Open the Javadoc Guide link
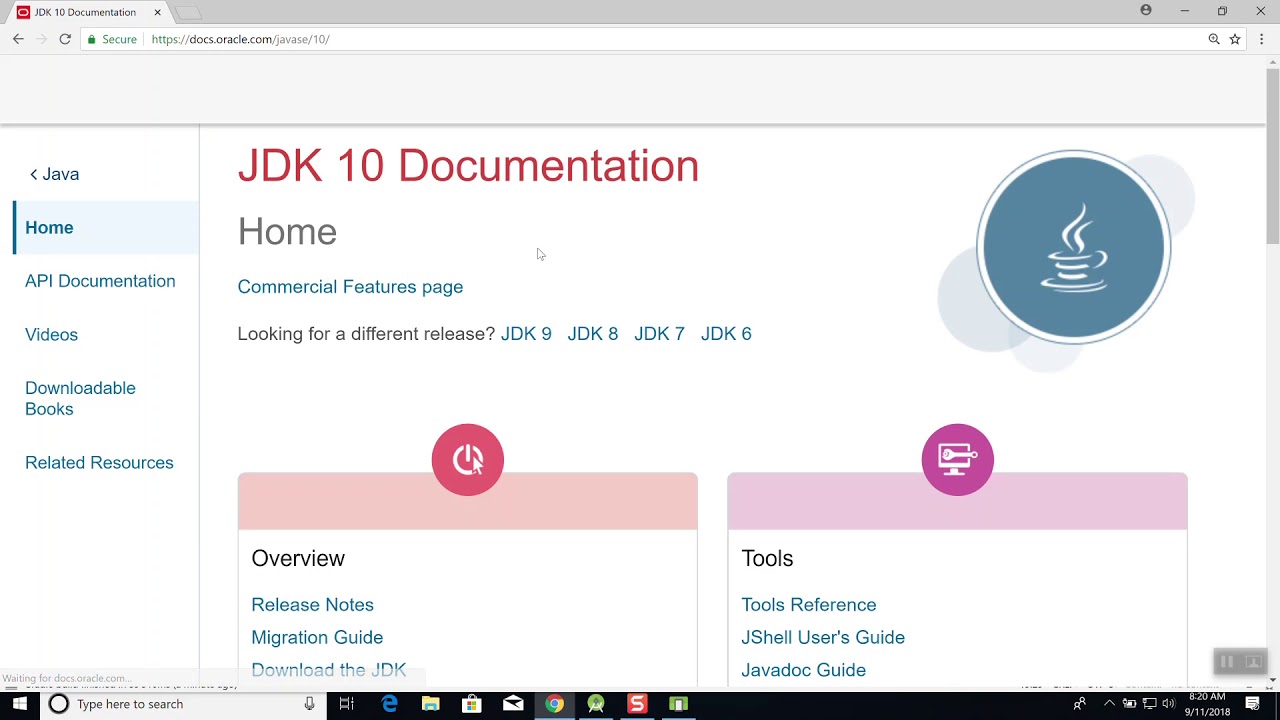 pos(804,670)
